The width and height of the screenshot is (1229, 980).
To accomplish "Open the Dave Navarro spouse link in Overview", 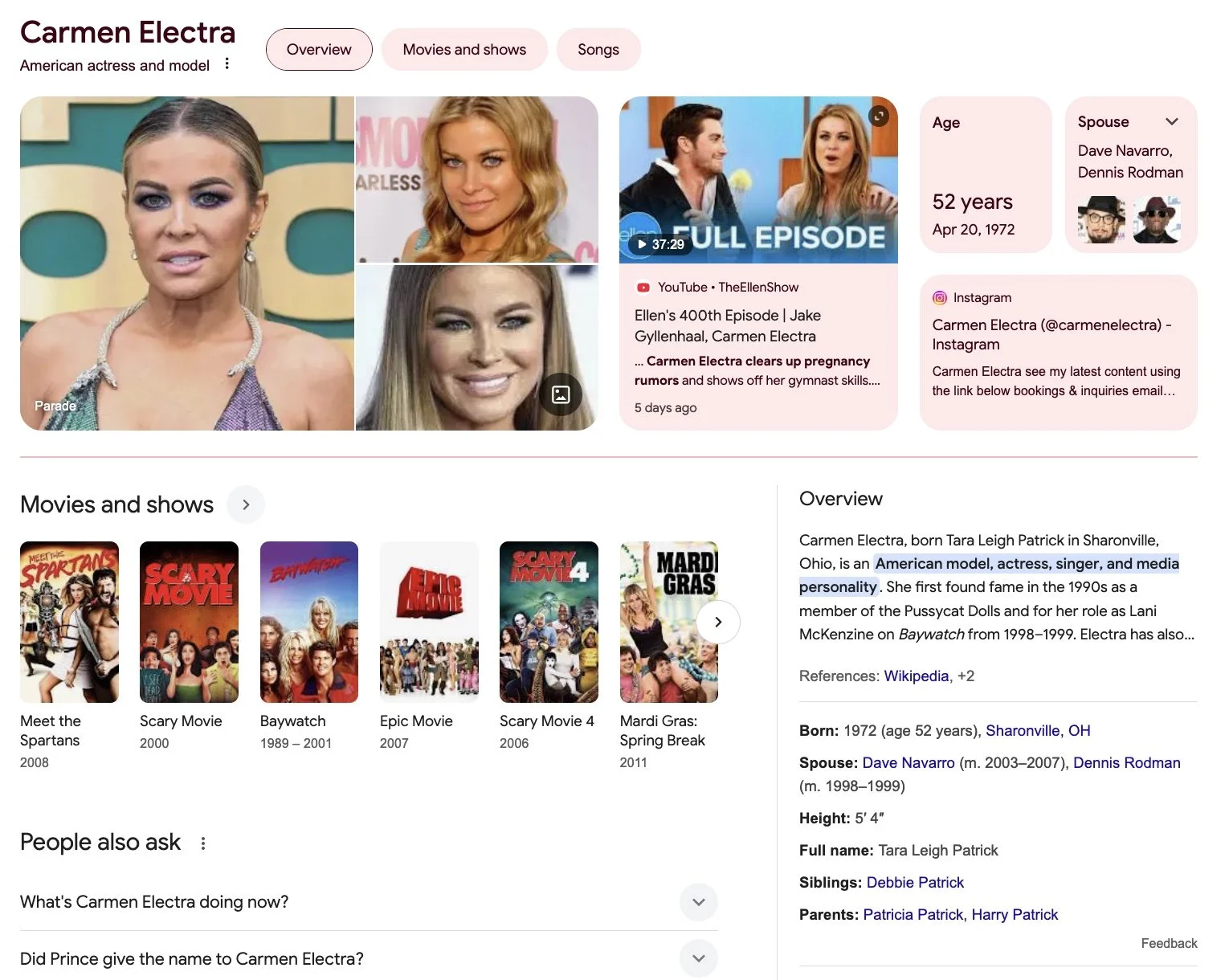I will tap(908, 763).
